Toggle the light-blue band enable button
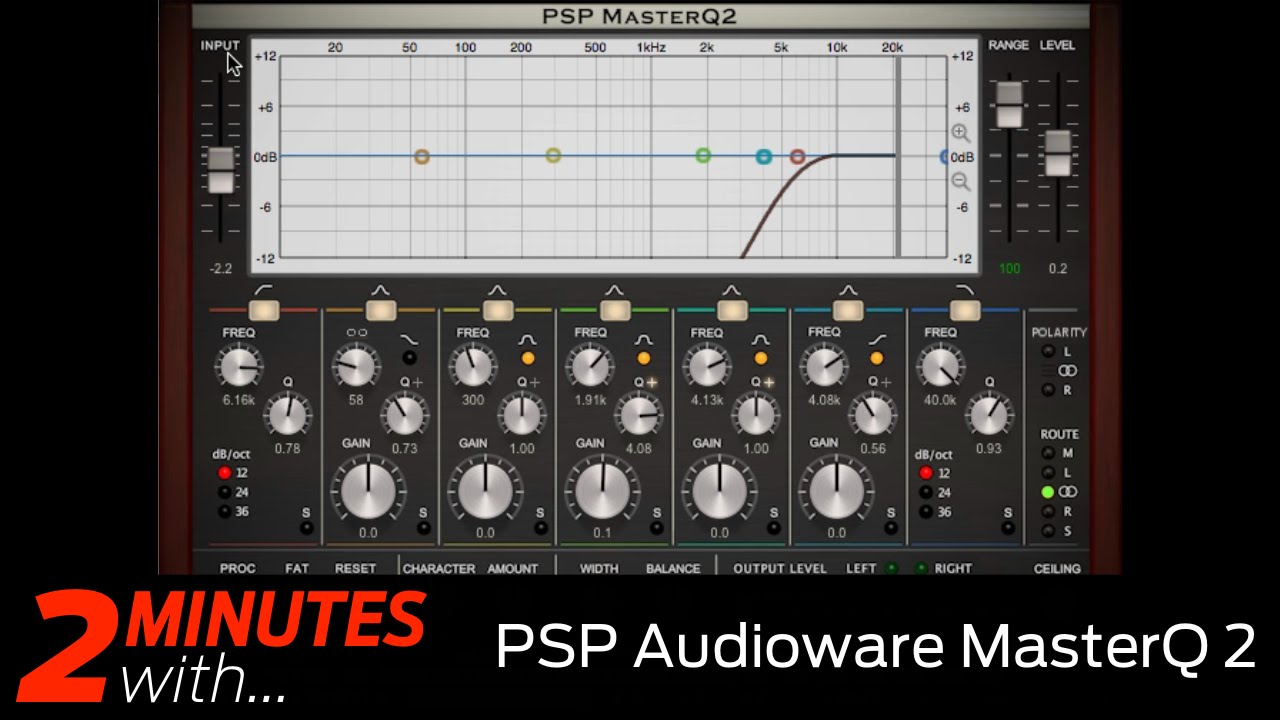The image size is (1280, 720). [x=848, y=310]
